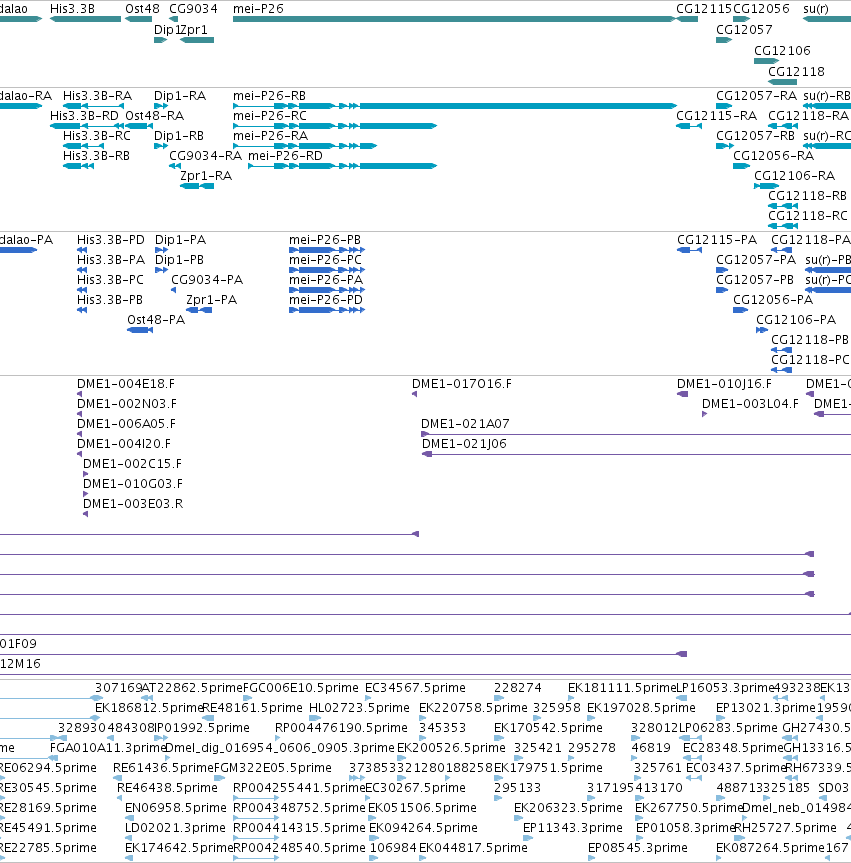Select the Dip1-PA label
851x863 pixels.
point(181,239)
